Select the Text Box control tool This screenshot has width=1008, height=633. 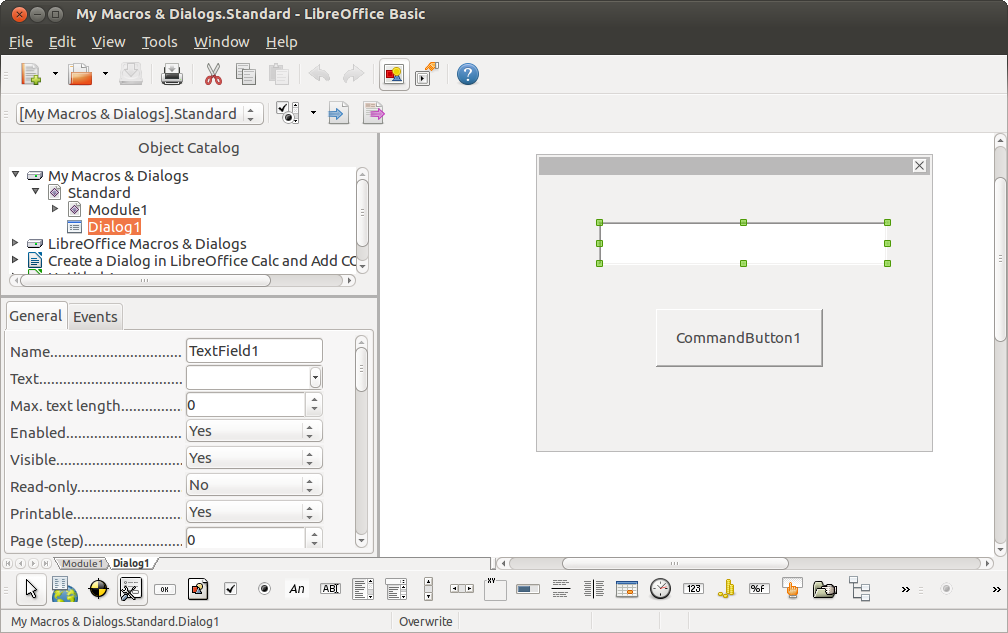click(x=329, y=589)
